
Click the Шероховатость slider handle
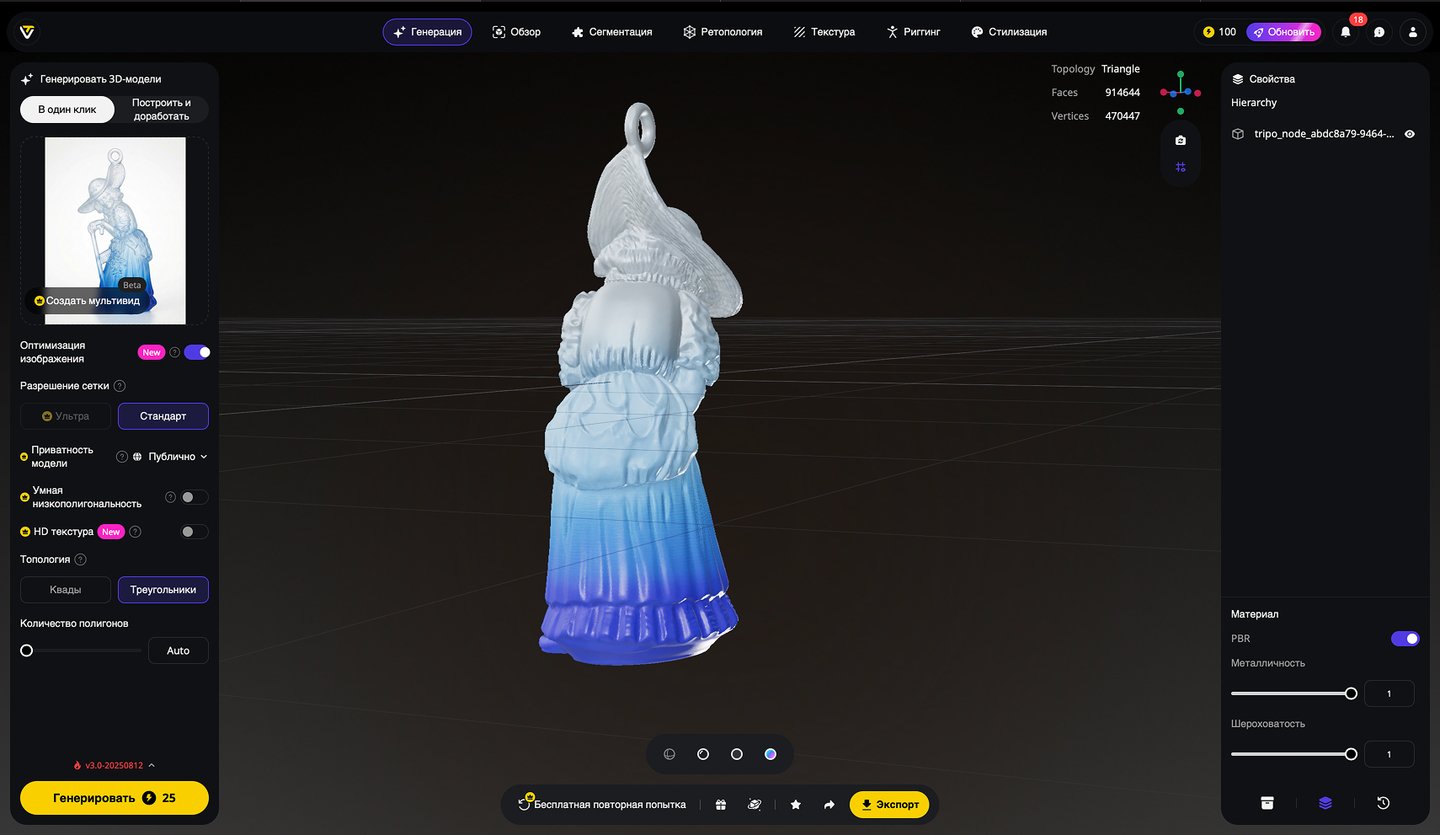click(x=1351, y=754)
